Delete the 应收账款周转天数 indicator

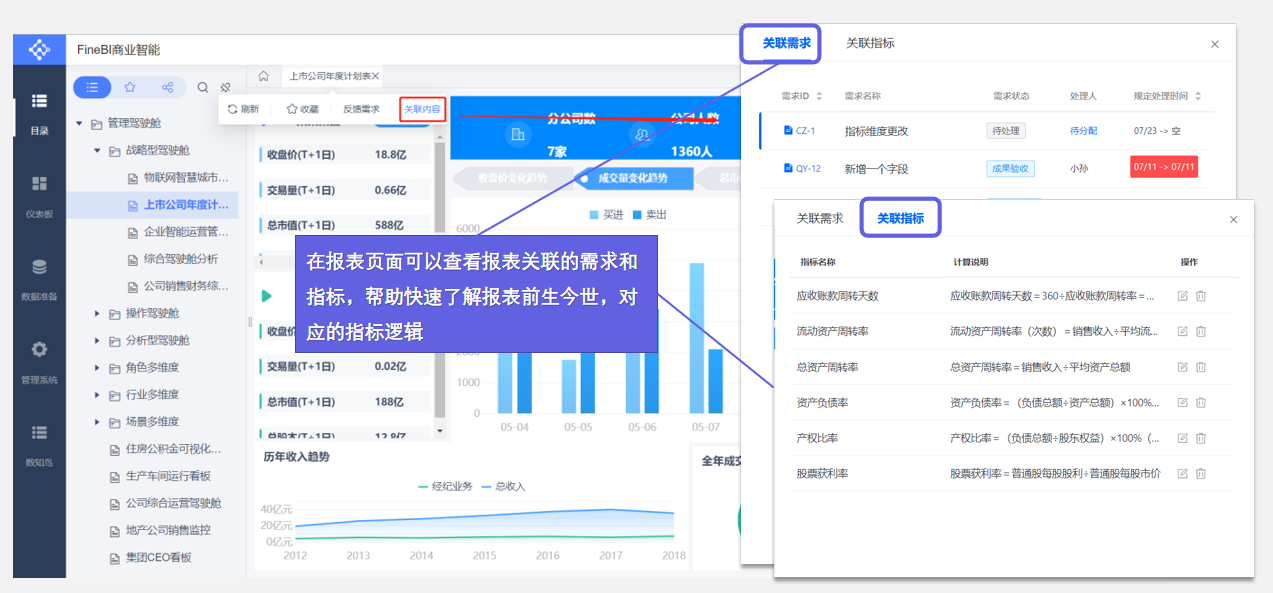1201,296
